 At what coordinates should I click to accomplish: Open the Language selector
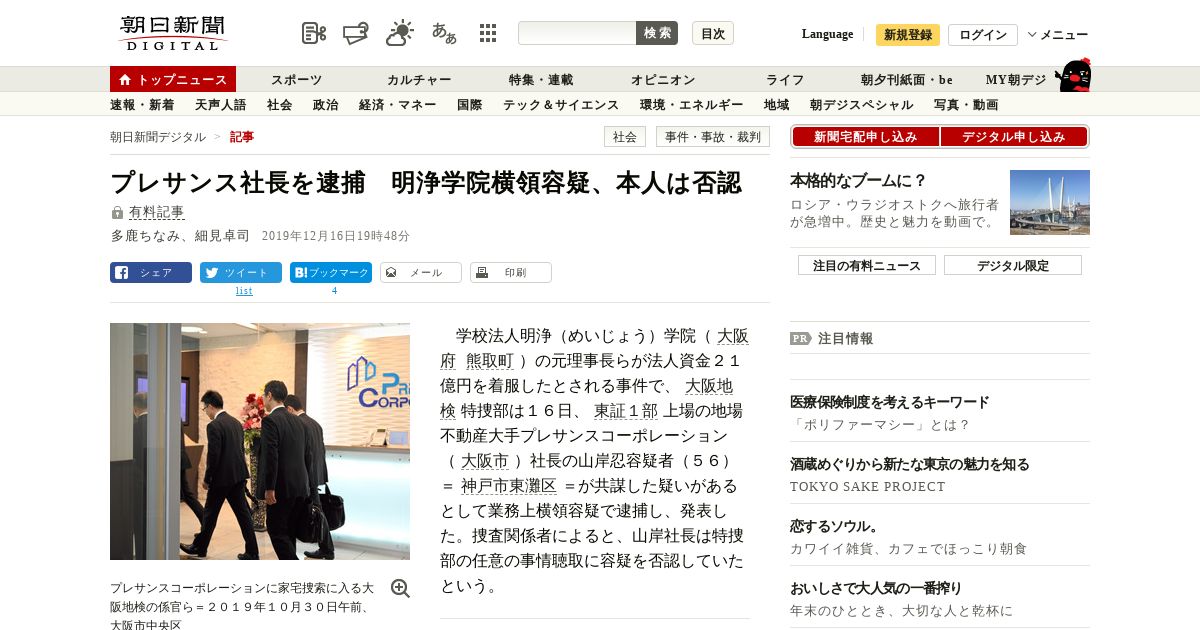point(827,34)
